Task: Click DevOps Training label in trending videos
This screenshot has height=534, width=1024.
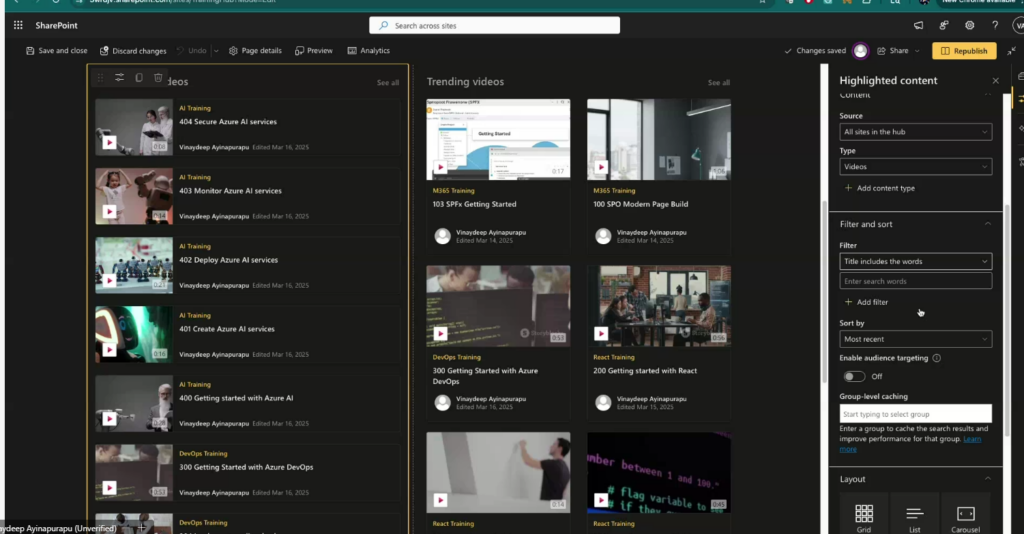Action: click(456, 358)
